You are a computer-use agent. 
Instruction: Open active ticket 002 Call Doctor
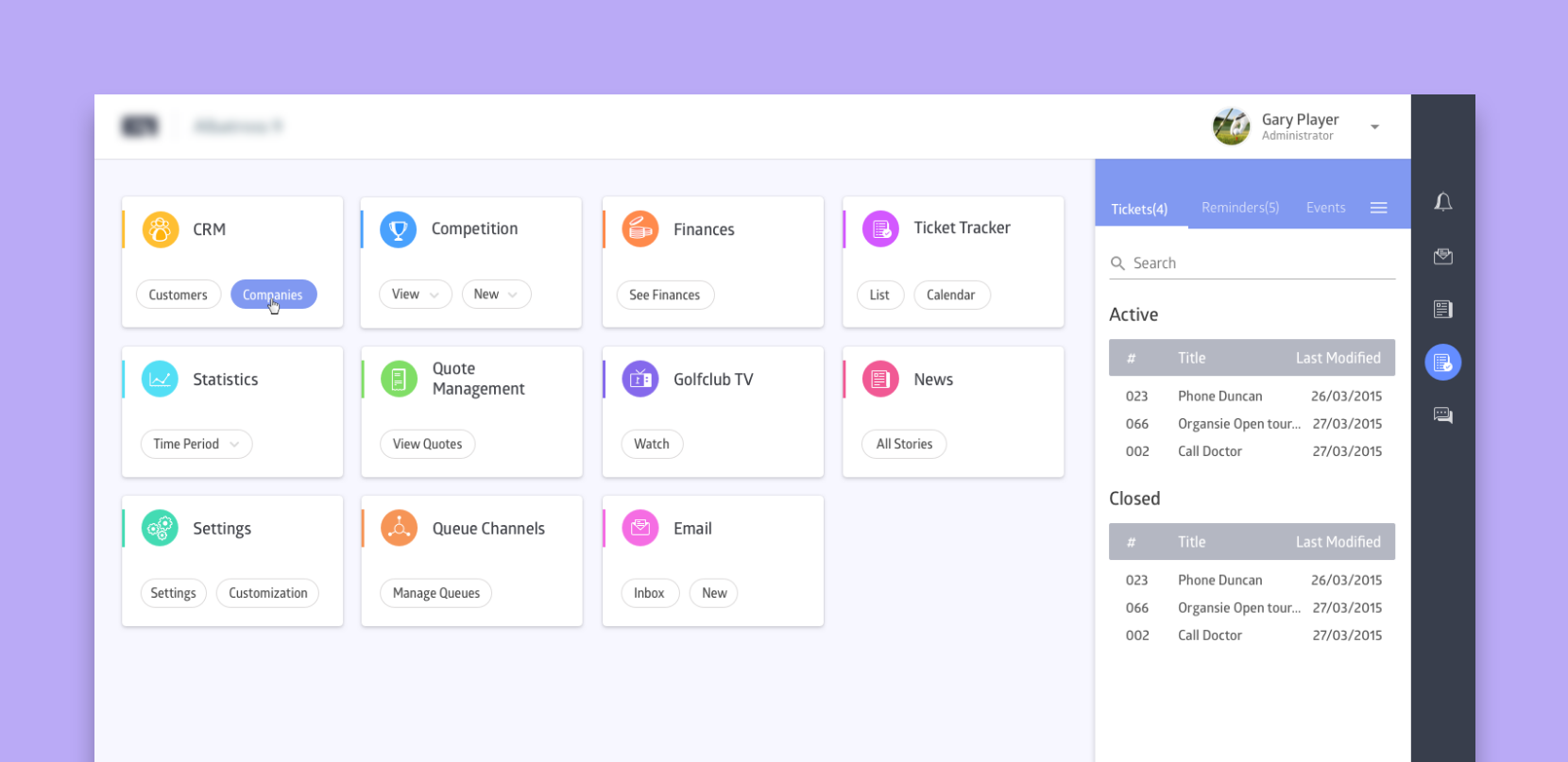(1253, 451)
